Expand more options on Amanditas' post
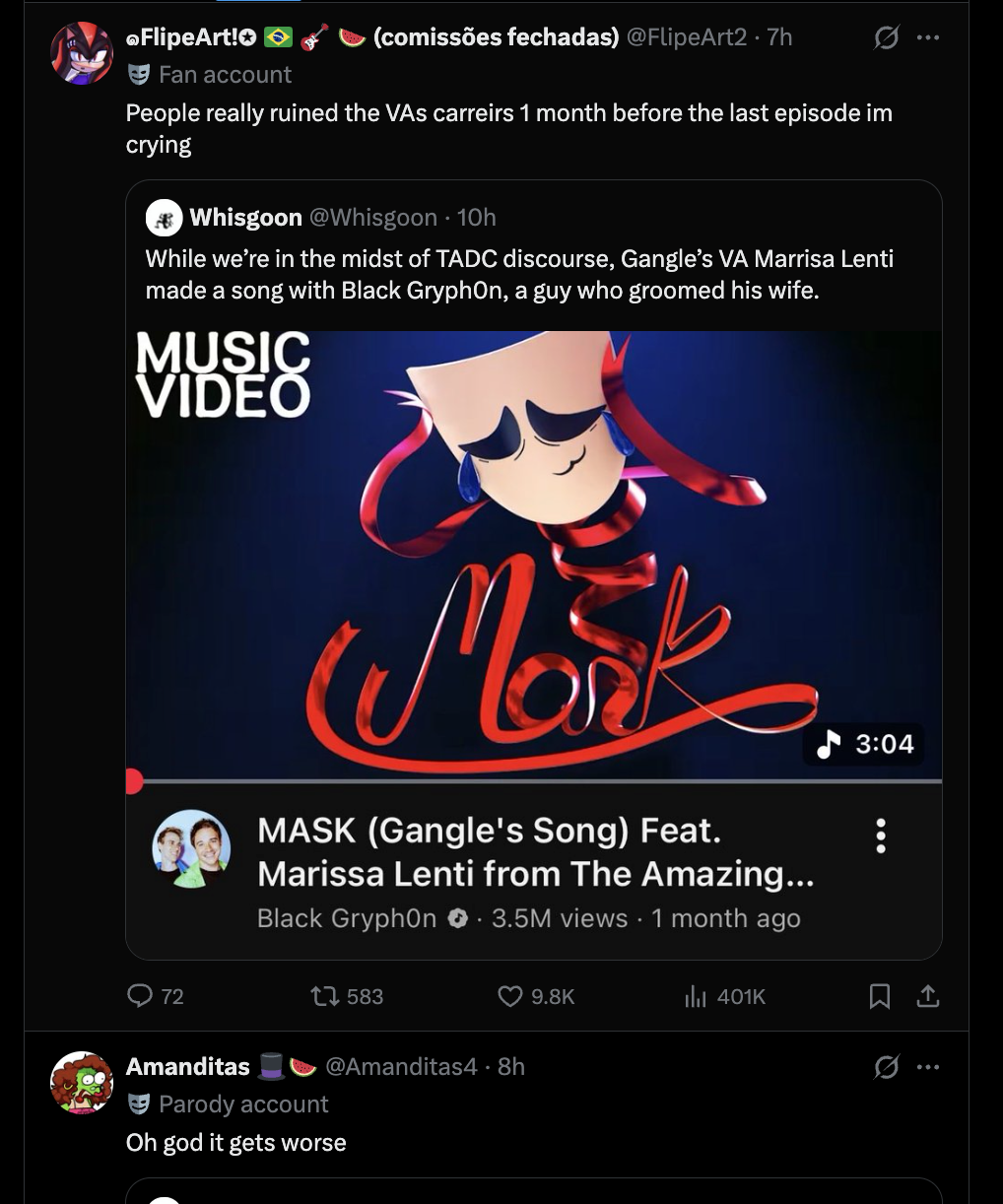 927,1066
